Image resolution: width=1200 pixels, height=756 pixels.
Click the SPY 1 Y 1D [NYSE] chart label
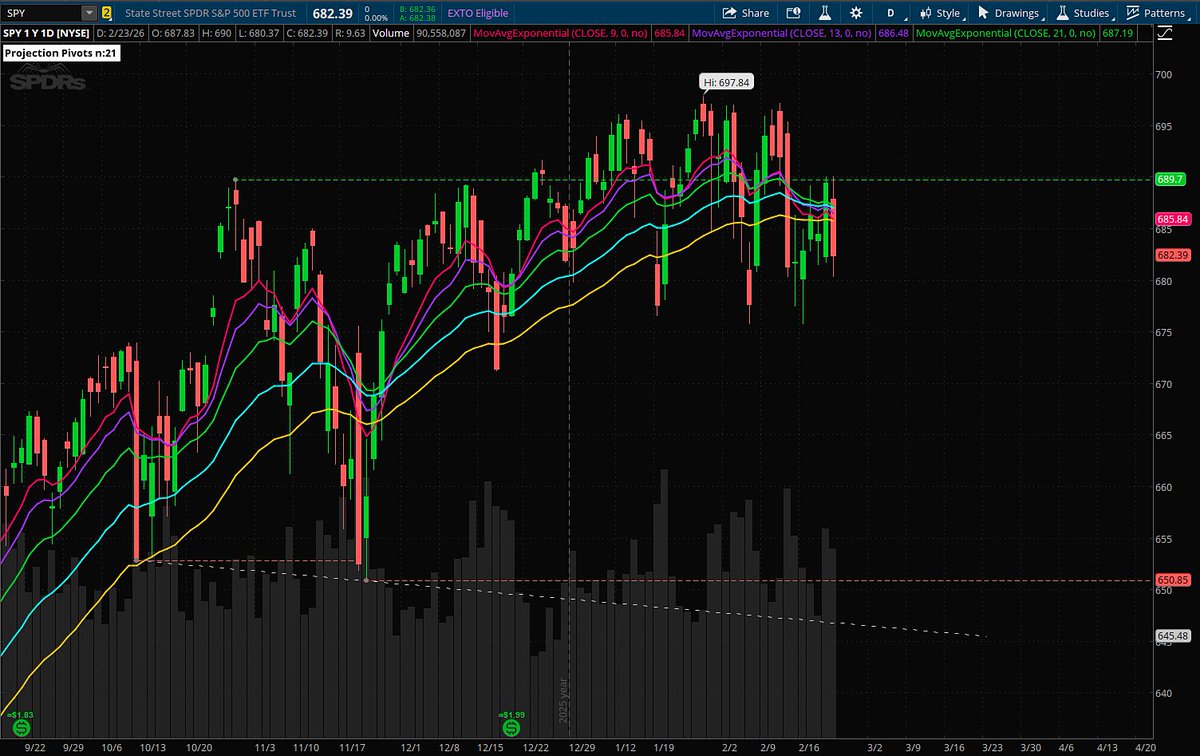(46, 33)
